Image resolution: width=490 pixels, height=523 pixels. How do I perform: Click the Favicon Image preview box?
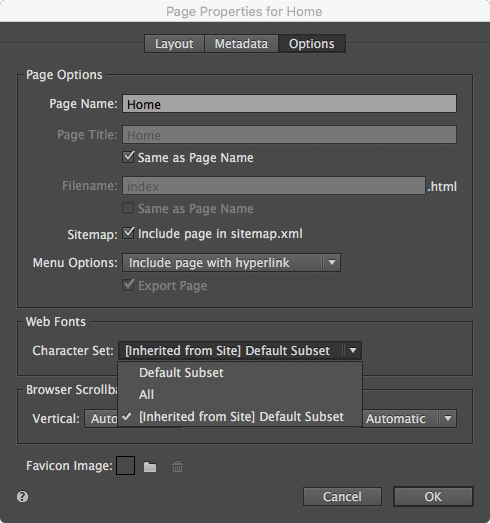[x=125, y=466]
